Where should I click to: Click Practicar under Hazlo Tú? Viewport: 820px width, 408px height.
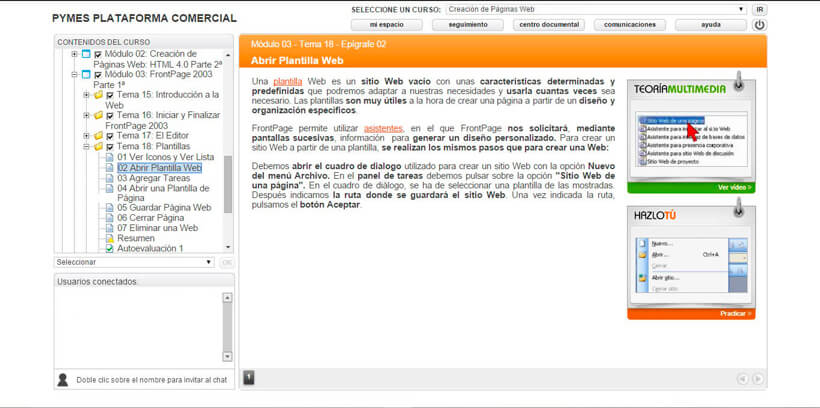tap(736, 314)
